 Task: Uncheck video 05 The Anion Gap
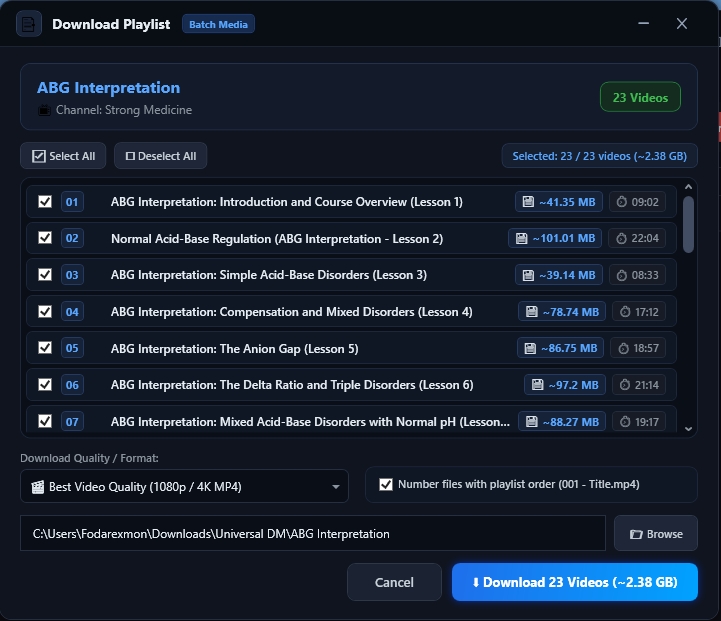coord(45,348)
